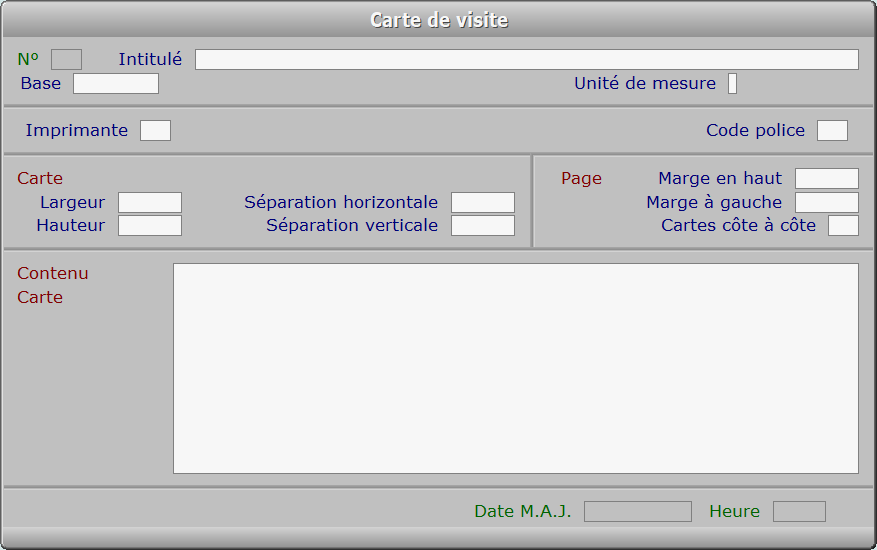This screenshot has height=550, width=877.
Task: Select the Unité de mesure field
Action: [x=732, y=83]
